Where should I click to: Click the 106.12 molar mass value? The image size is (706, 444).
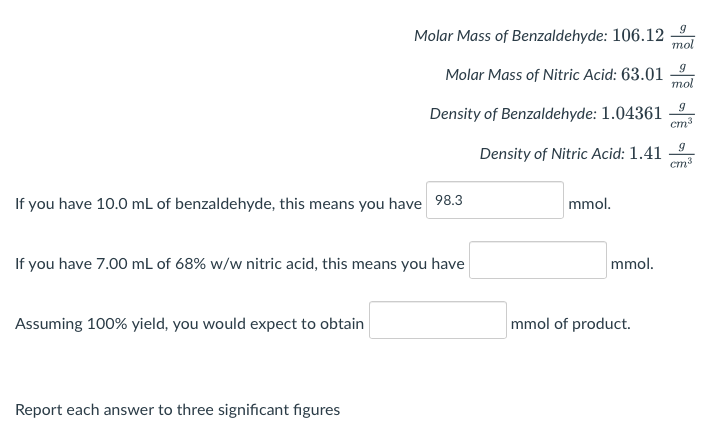[638, 35]
